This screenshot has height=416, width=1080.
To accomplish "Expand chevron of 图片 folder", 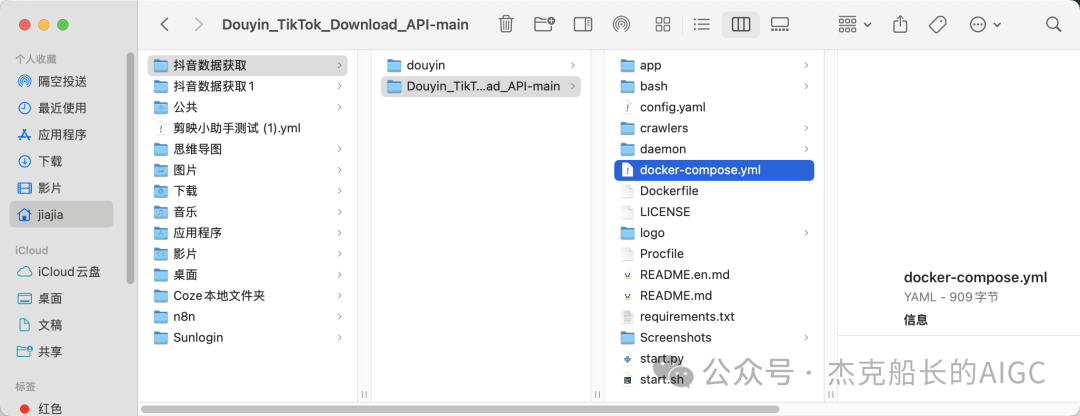I will pos(340,170).
